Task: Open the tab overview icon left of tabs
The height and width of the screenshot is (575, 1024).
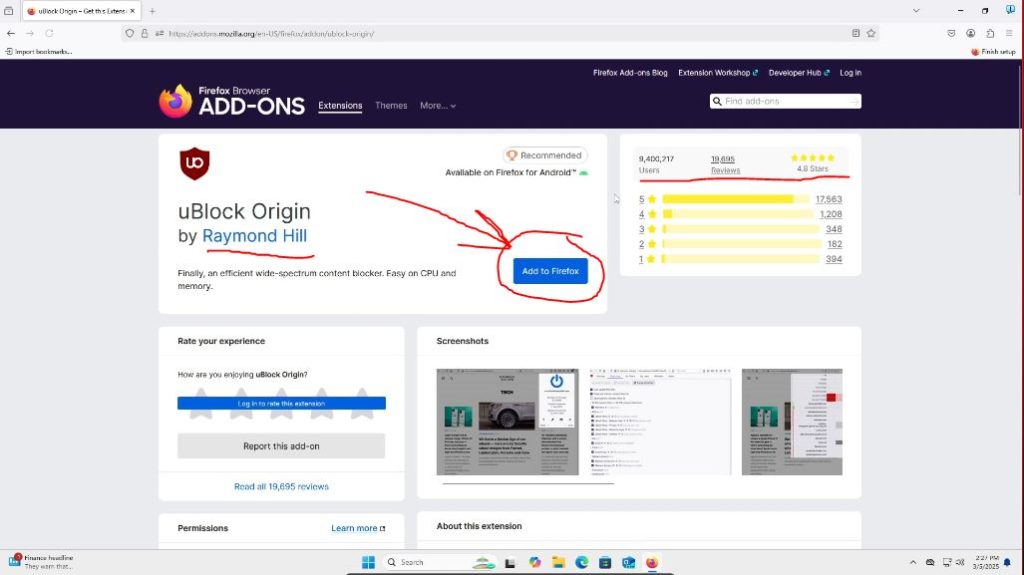Action: pyautogui.click(x=8, y=11)
